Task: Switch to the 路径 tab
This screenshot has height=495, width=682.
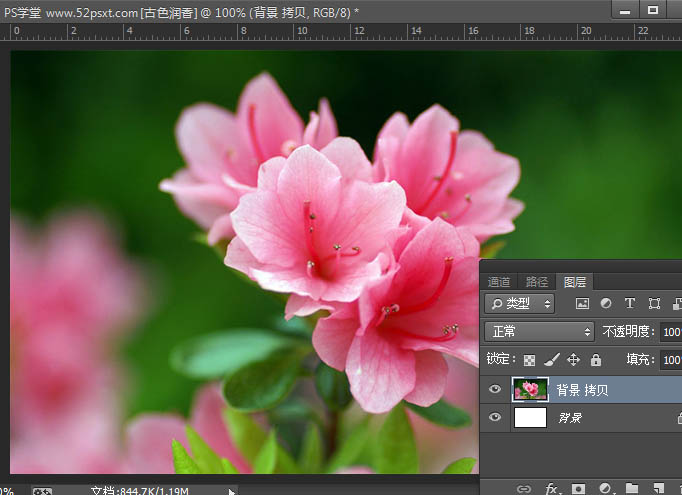Action: [537, 282]
